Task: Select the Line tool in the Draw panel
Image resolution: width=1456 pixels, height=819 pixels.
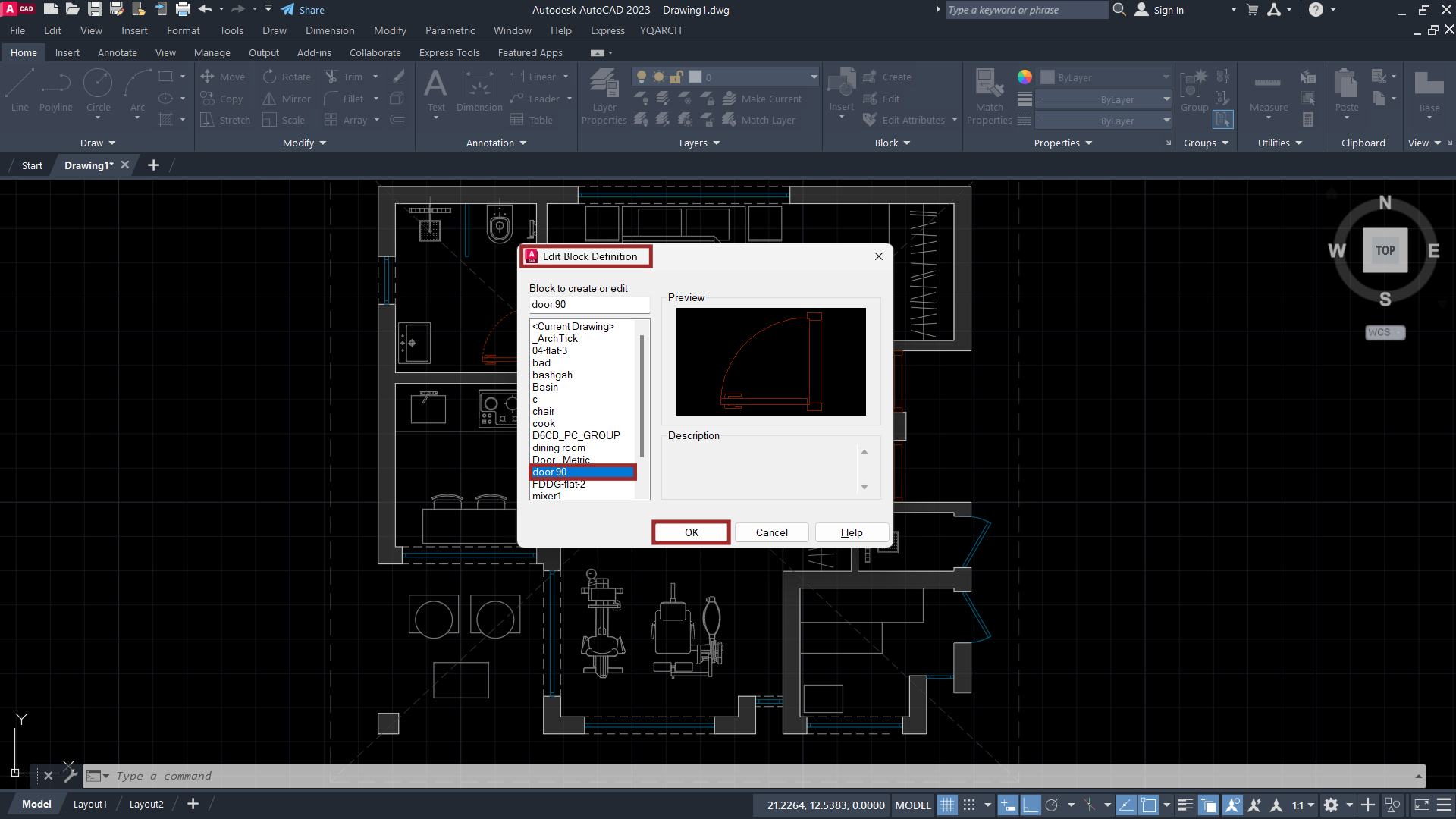Action: [x=20, y=90]
